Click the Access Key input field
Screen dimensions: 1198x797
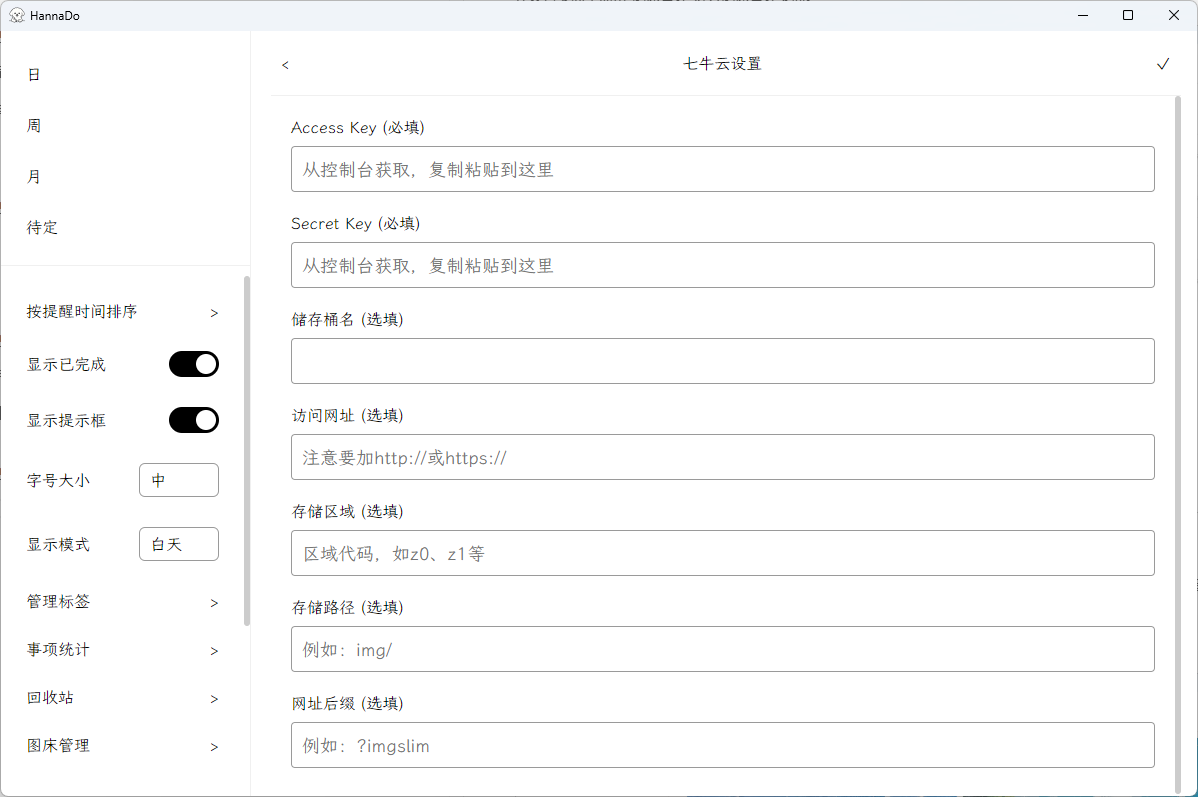[722, 169]
